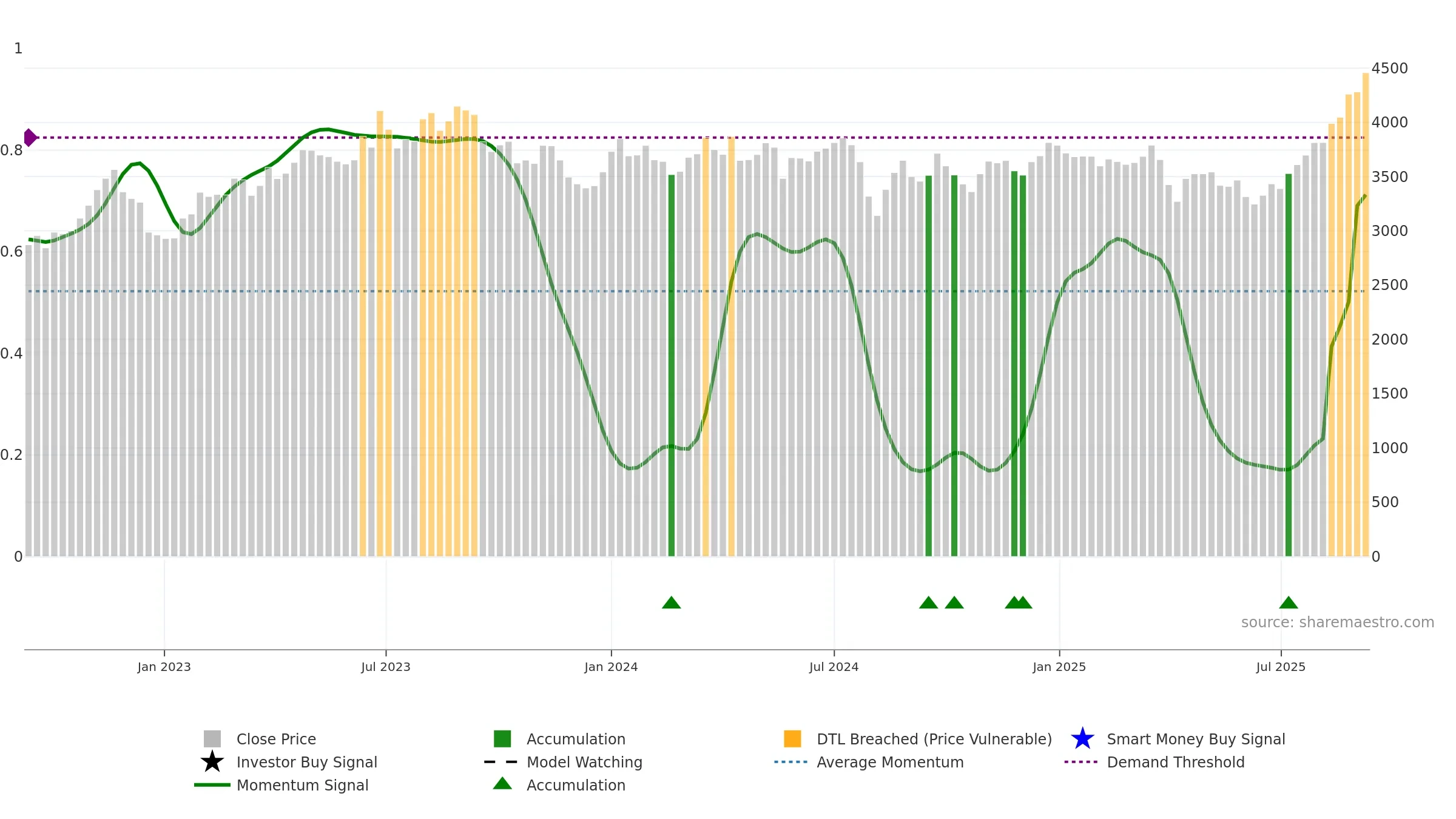Click the orange DTL Breached legend swatch
Viewport: 1456px width, 819px height.
(792, 739)
